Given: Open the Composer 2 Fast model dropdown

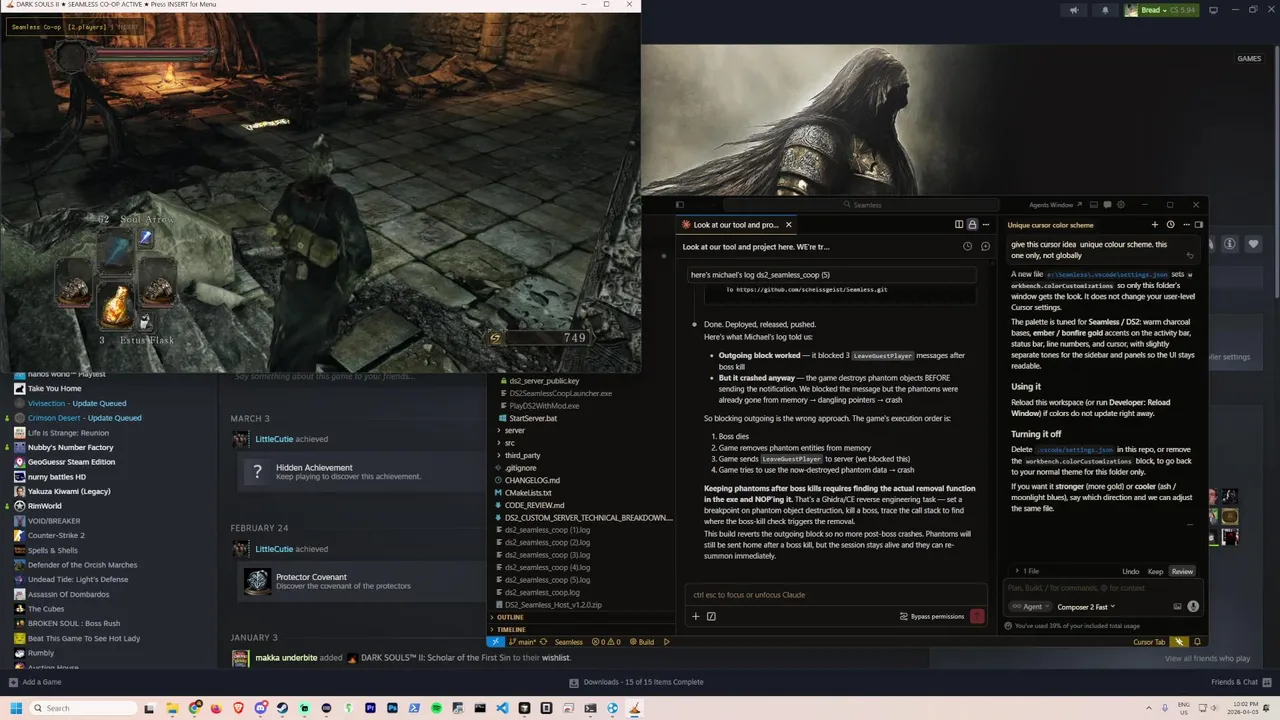Looking at the screenshot, I should tap(1086, 606).
